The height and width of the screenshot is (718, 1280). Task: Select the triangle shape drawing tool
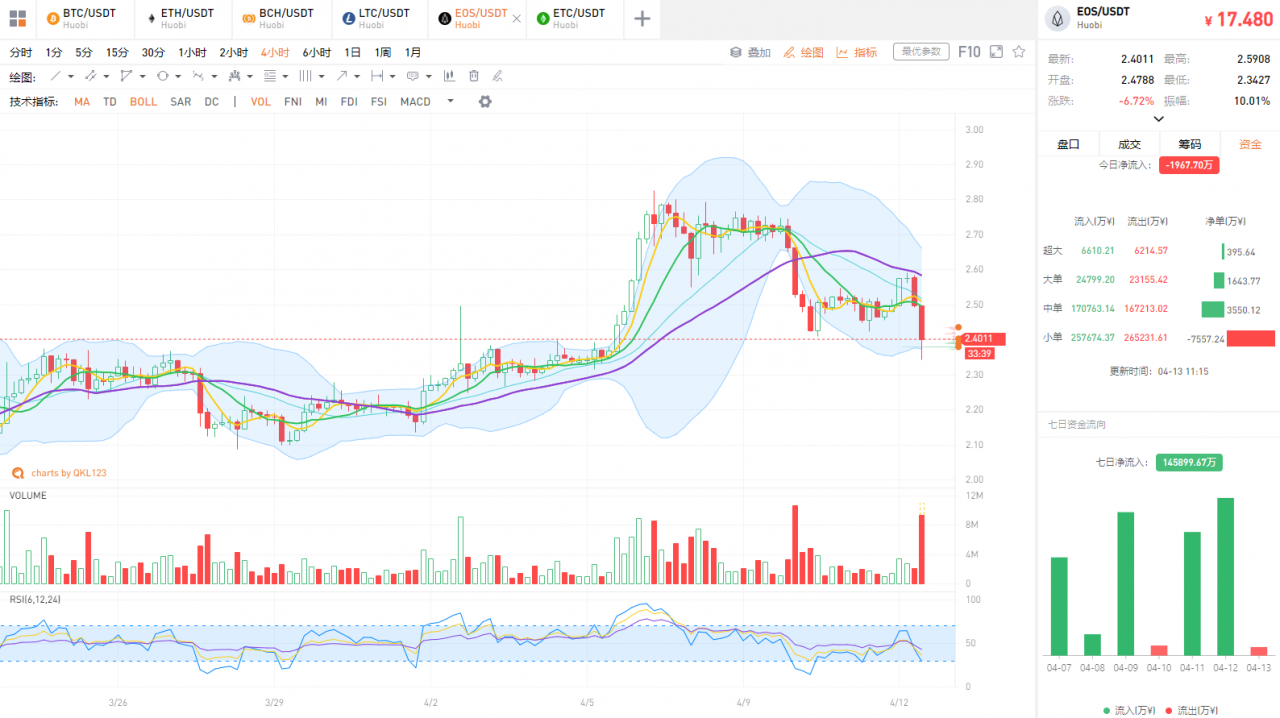[126, 76]
